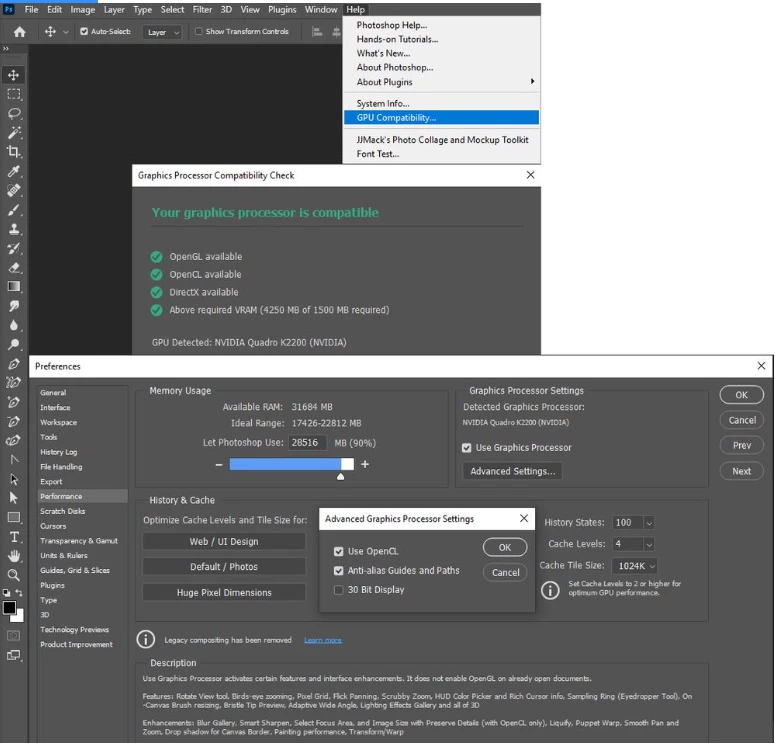Viewport: 775px width, 745px height.
Task: Reset to default foreground and background colors
Action: (6, 592)
